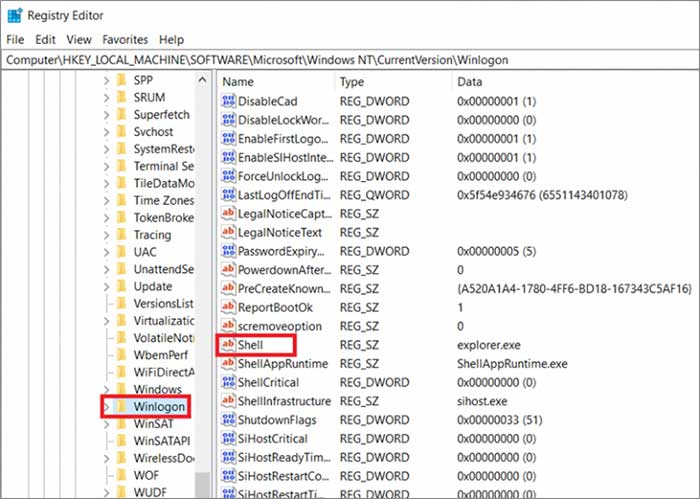Image resolution: width=700 pixels, height=499 pixels.
Task: Select the TokenBroke key
Action: [163, 218]
